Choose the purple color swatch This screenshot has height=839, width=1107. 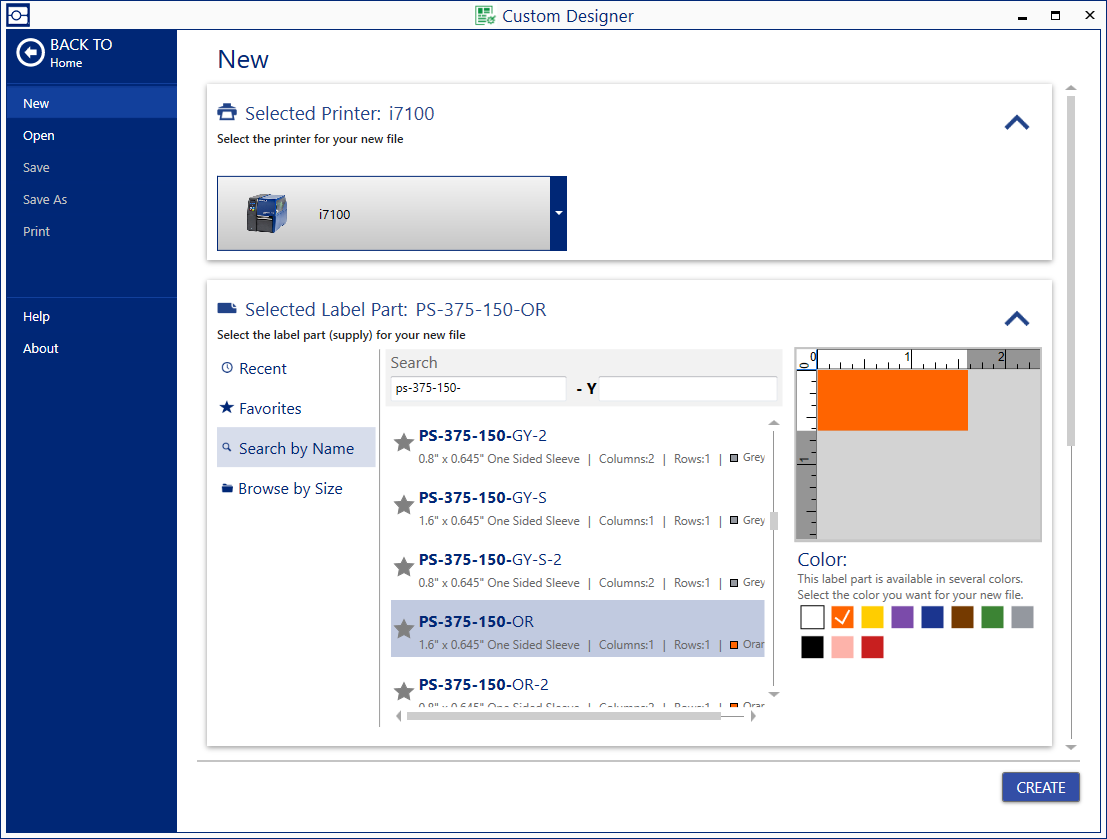[x=902, y=617]
